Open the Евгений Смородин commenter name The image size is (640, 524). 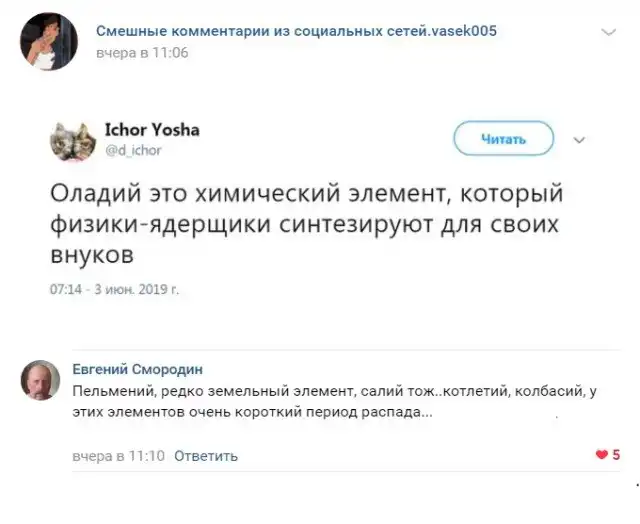pyautogui.click(x=138, y=368)
